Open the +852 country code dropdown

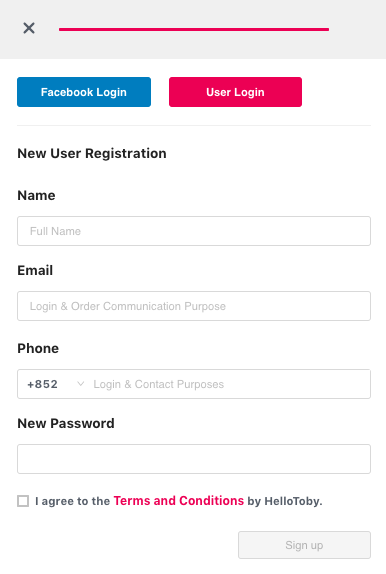tap(55, 384)
